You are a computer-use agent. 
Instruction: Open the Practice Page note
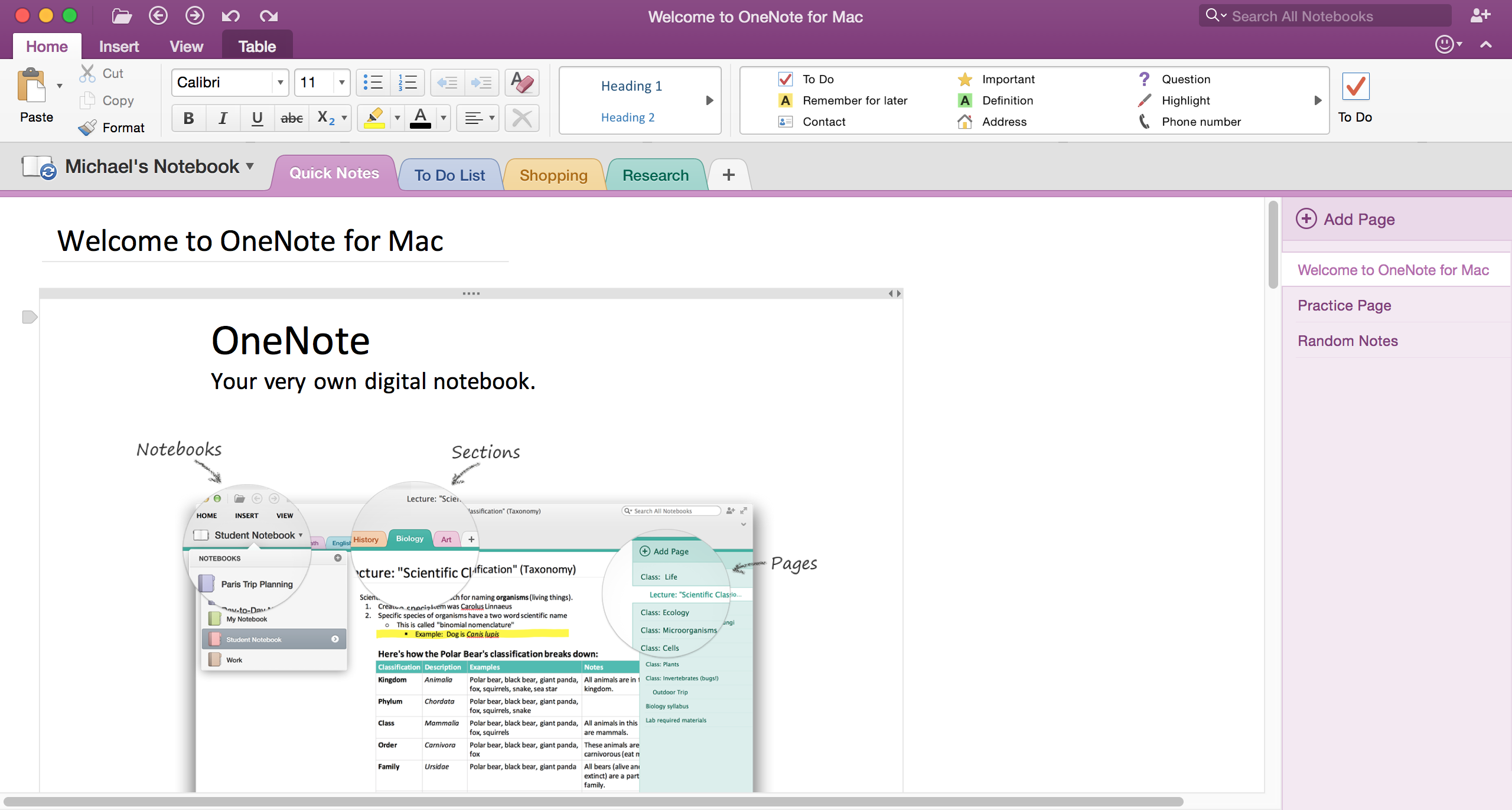[x=1343, y=305]
